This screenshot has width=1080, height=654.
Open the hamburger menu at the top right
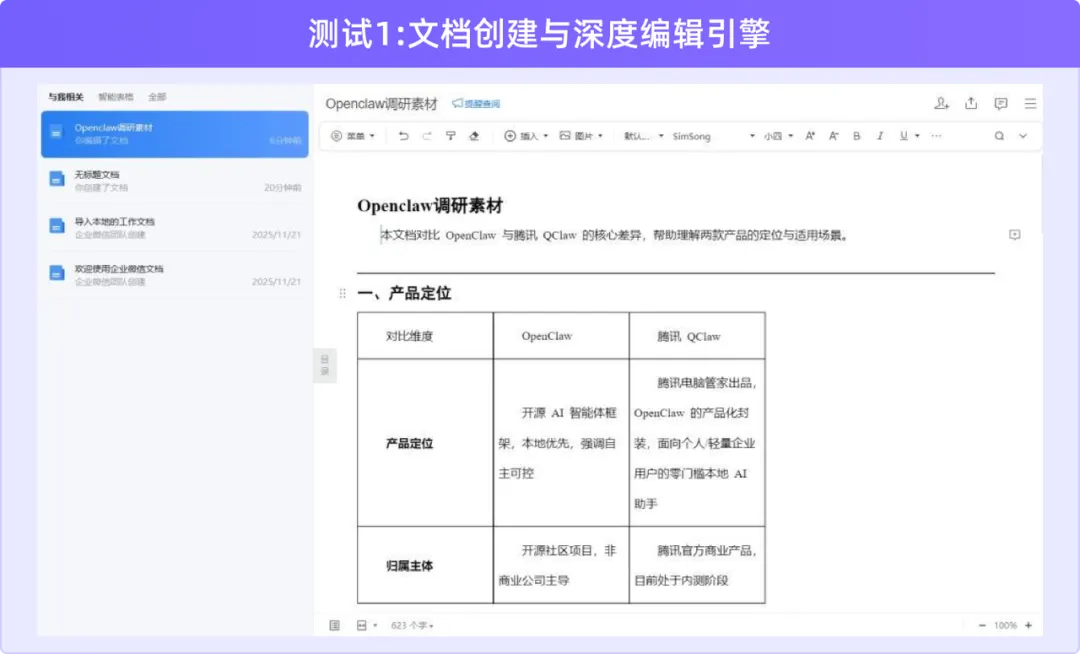pos(1030,103)
